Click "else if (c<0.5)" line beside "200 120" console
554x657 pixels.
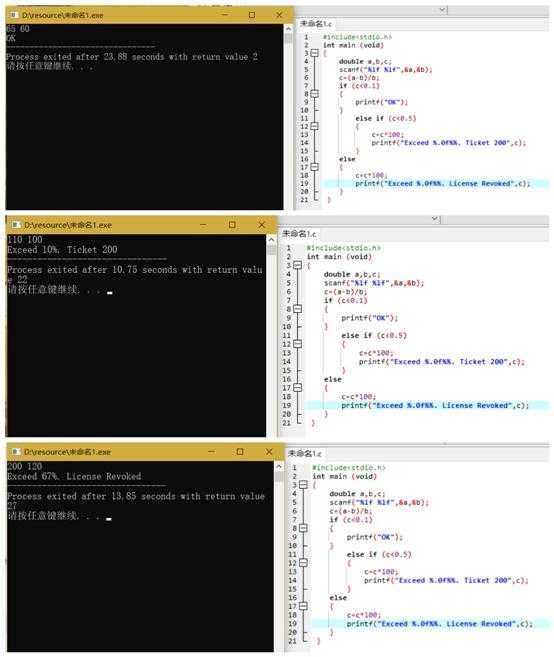click(x=379, y=554)
